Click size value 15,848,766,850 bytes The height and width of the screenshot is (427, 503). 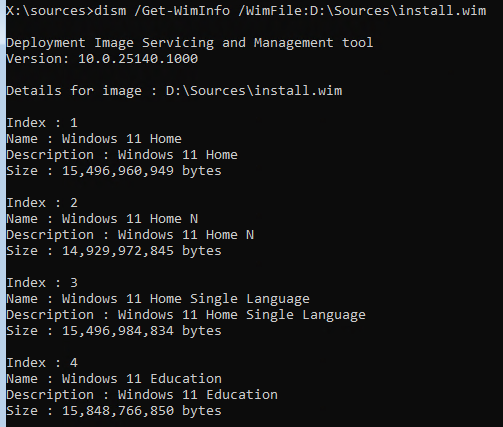tap(142, 411)
